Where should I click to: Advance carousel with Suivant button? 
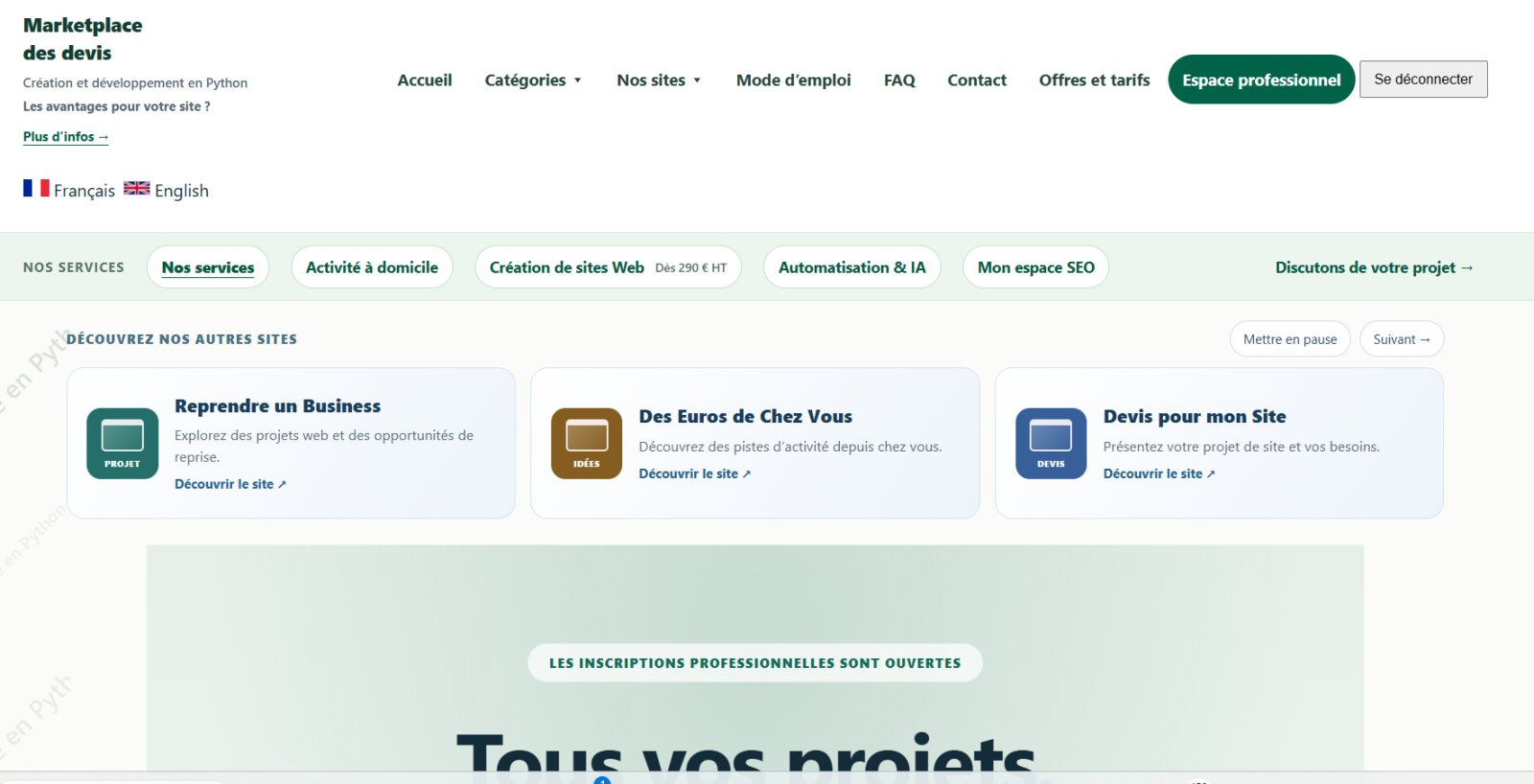[x=1402, y=339]
